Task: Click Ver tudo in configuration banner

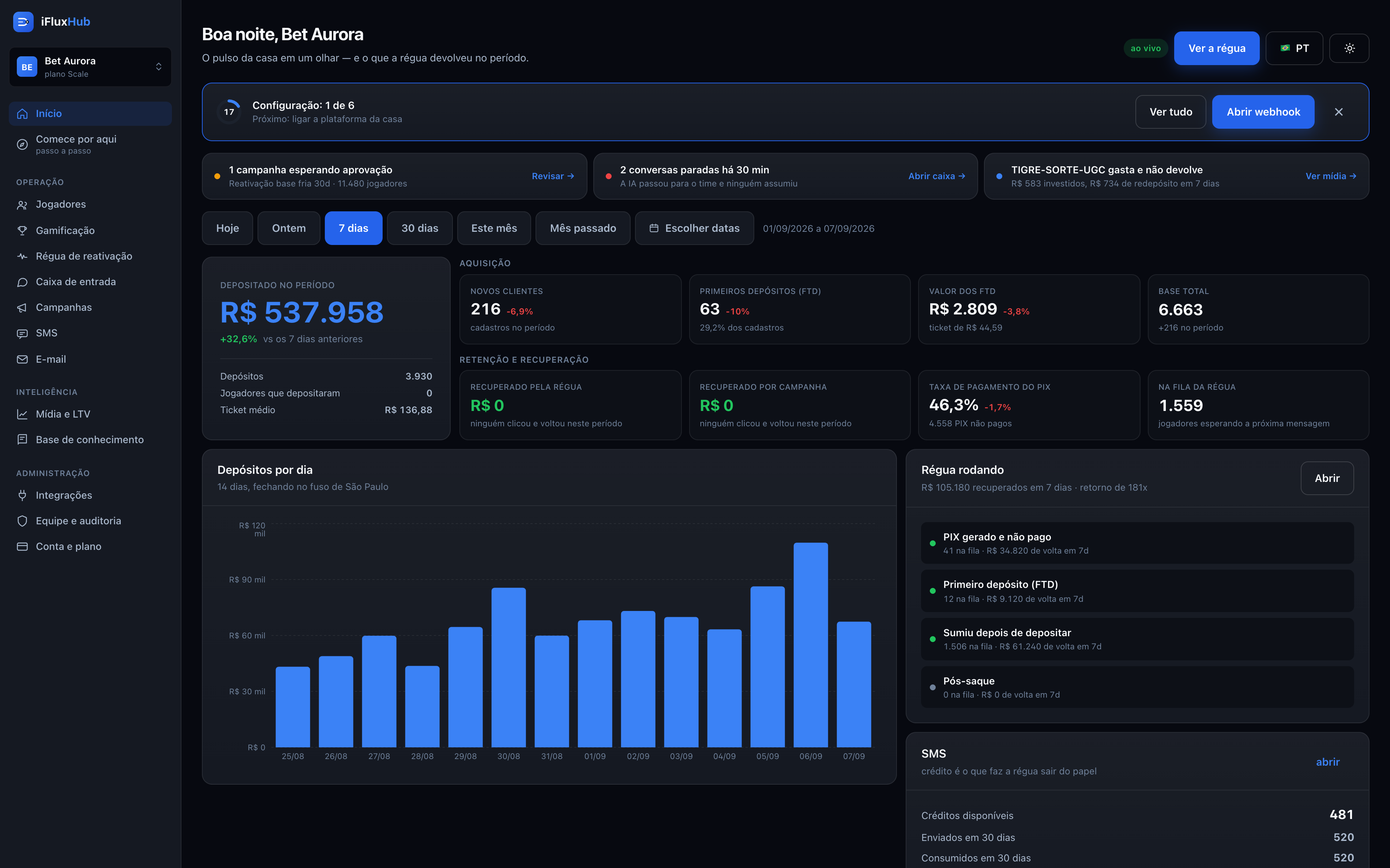Action: pos(1171,112)
